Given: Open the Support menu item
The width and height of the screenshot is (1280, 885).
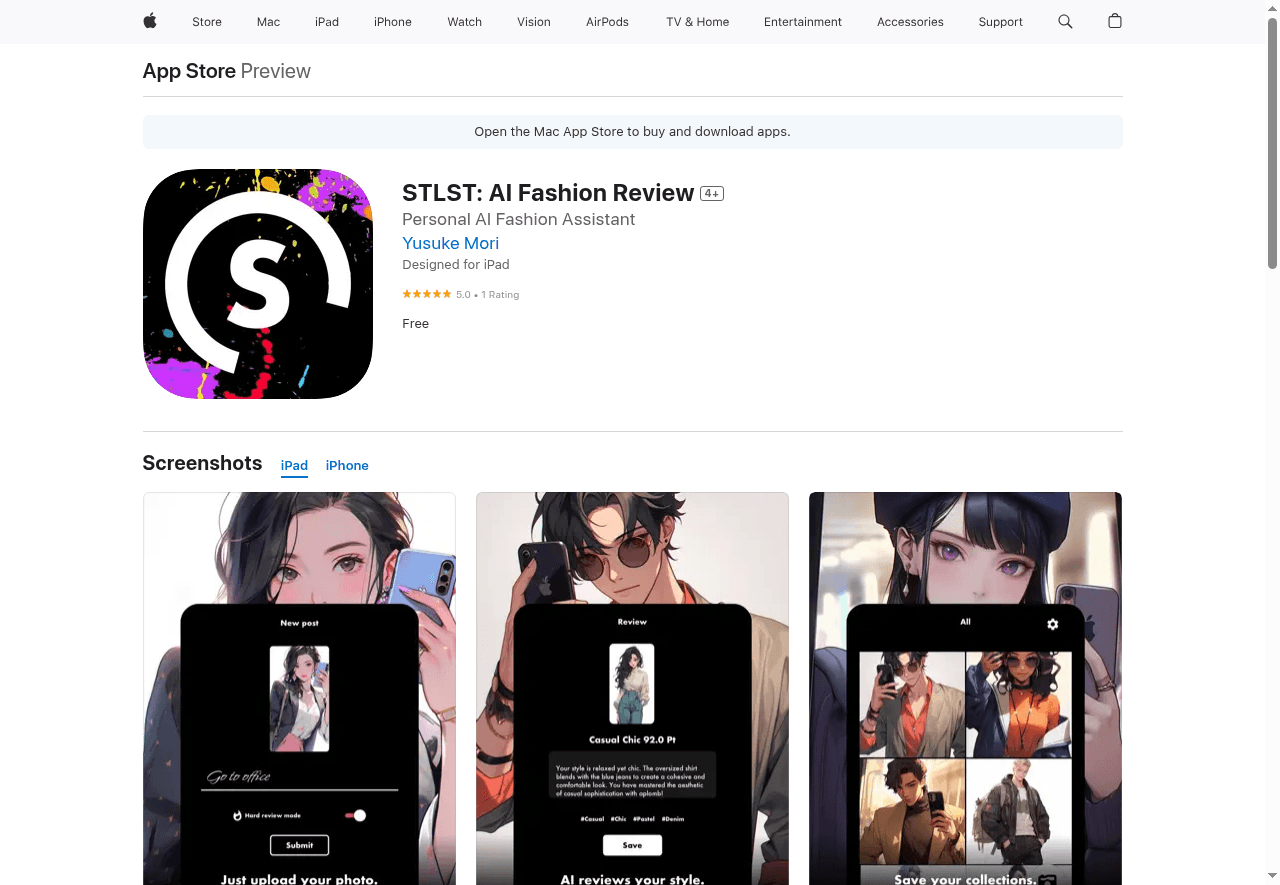Looking at the screenshot, I should click(1000, 21).
